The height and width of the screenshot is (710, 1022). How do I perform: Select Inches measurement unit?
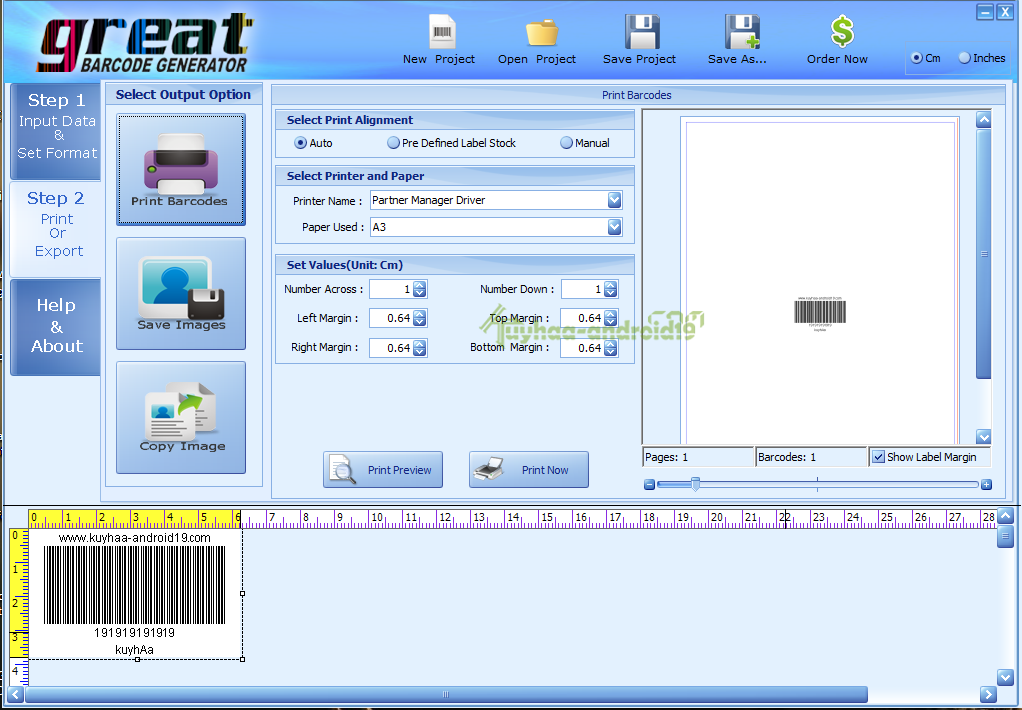pos(965,58)
